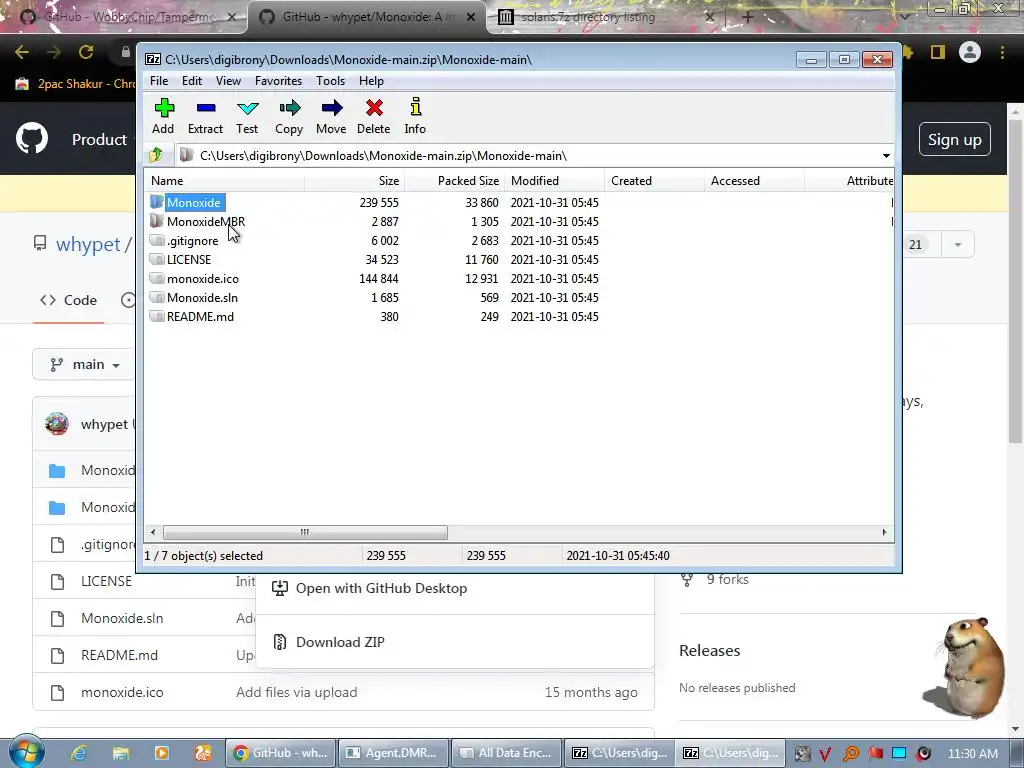This screenshot has height=768, width=1024.
Task: Open the Chrome profile avatar
Action: click(x=970, y=52)
